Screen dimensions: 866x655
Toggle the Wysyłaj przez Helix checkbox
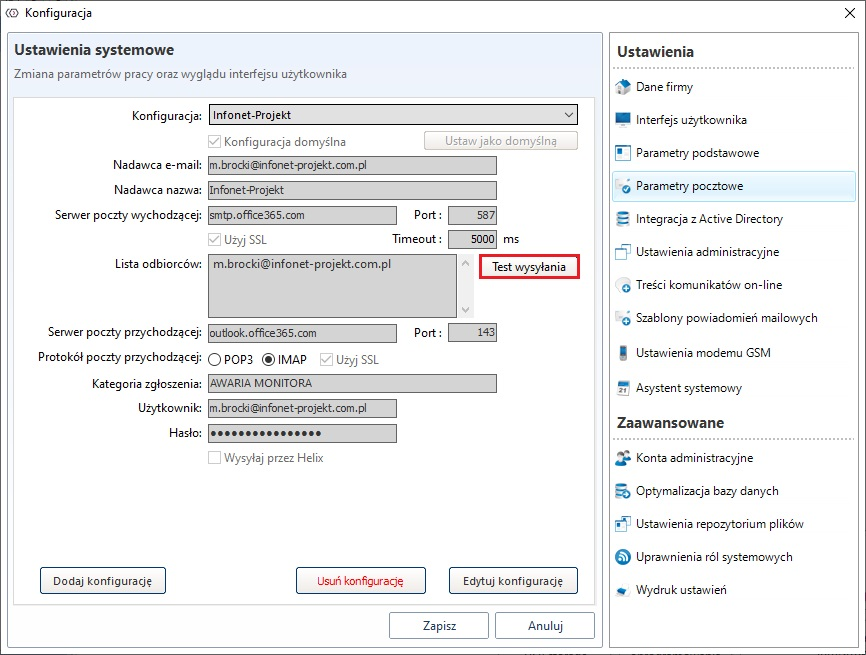(214, 458)
